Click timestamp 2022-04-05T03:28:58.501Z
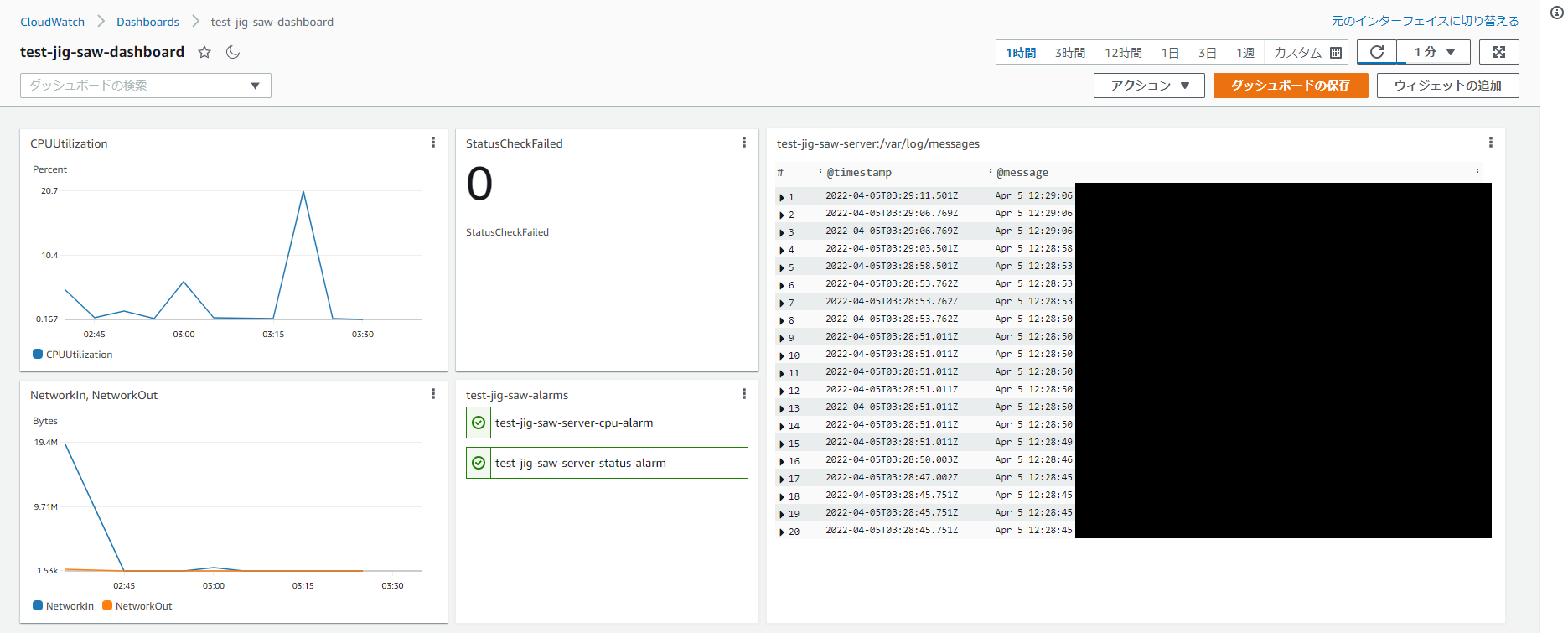The width and height of the screenshot is (1568, 633). (x=892, y=266)
